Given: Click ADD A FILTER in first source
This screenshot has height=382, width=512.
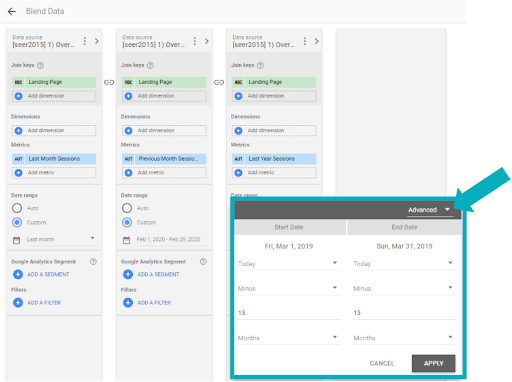Looking at the screenshot, I should [x=44, y=303].
